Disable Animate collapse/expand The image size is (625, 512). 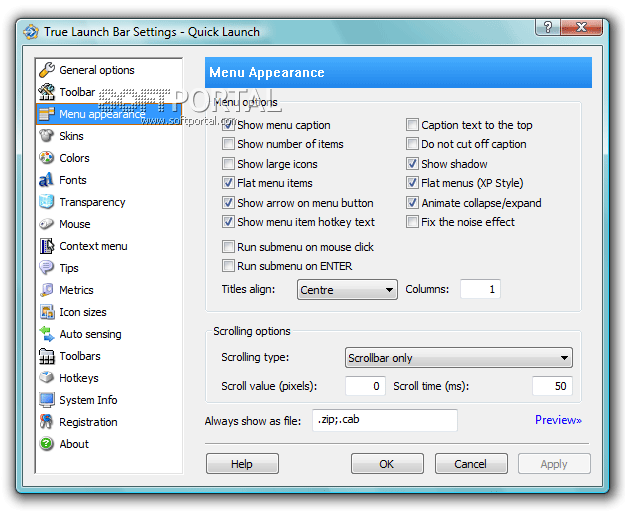(412, 202)
